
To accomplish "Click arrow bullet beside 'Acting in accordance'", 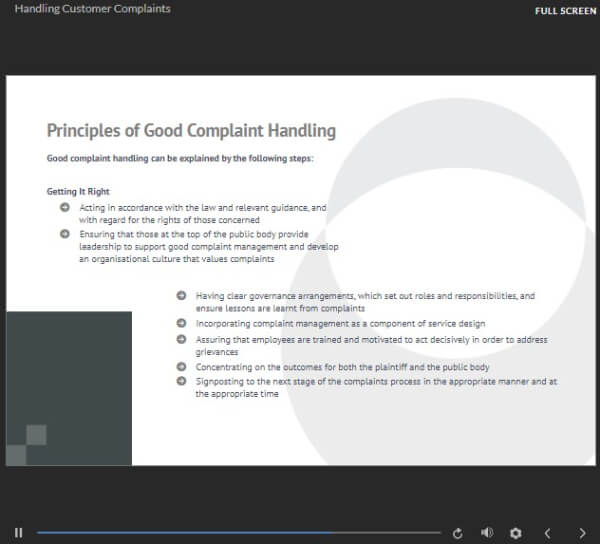I will pyautogui.click(x=65, y=207).
